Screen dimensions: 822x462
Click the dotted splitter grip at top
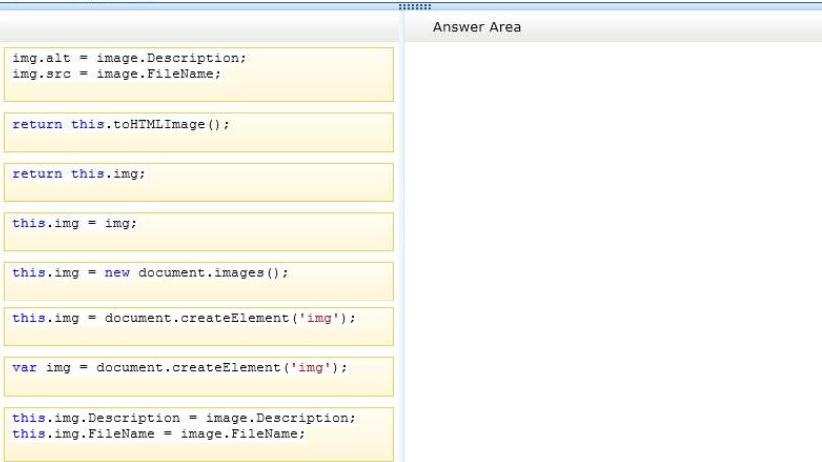415,6
